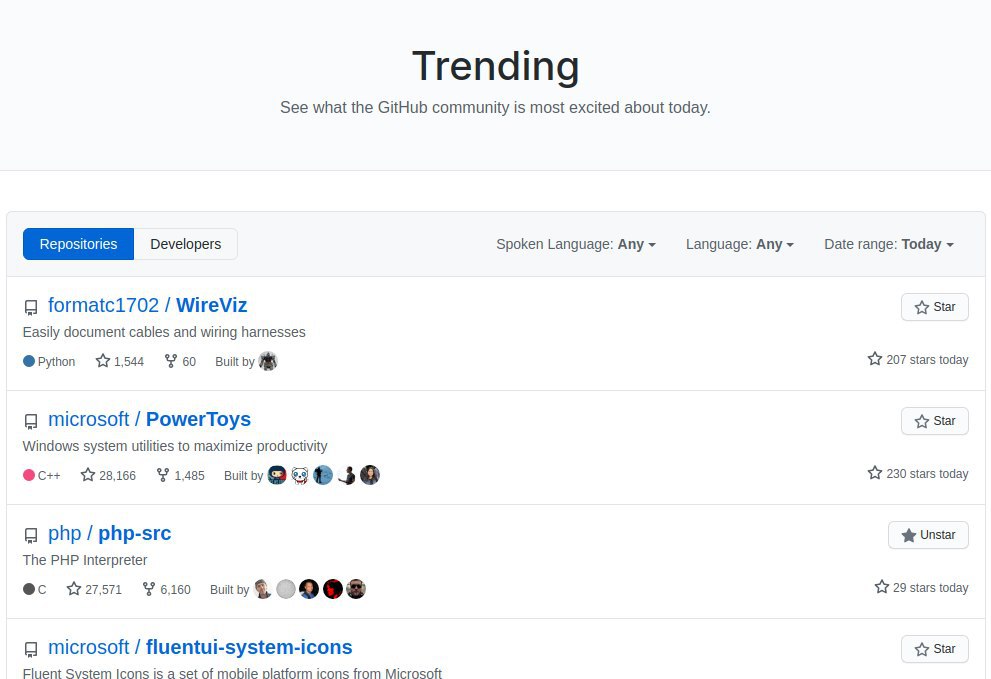The width and height of the screenshot is (991, 679).
Task: Click the '230 stars today' text
Action: tap(918, 473)
